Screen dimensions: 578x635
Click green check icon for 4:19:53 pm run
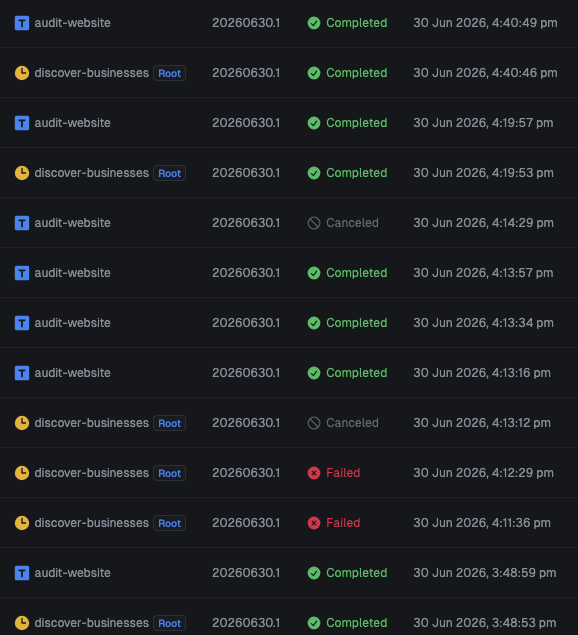point(314,173)
